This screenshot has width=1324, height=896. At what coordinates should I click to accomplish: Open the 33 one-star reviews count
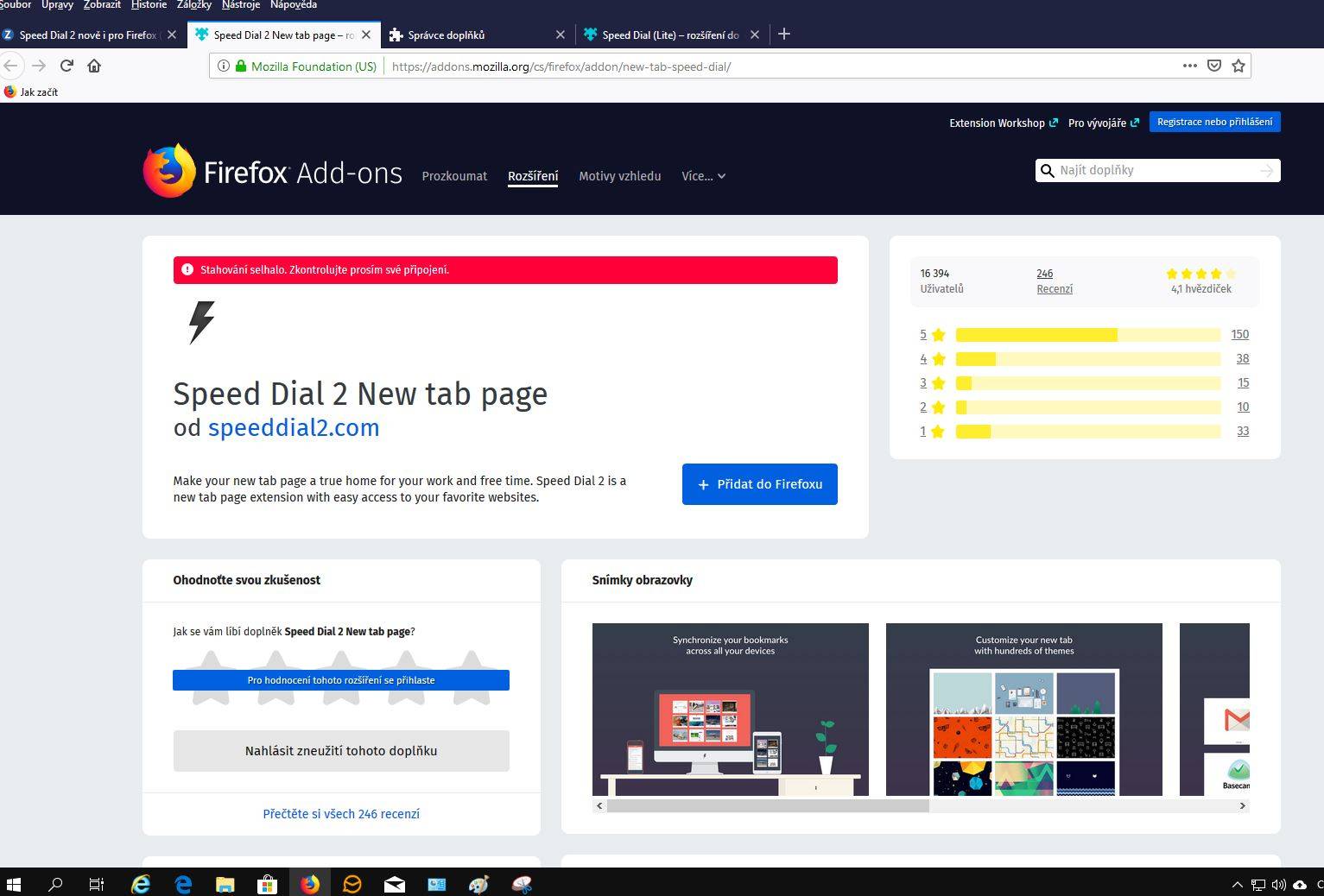pyautogui.click(x=1243, y=432)
